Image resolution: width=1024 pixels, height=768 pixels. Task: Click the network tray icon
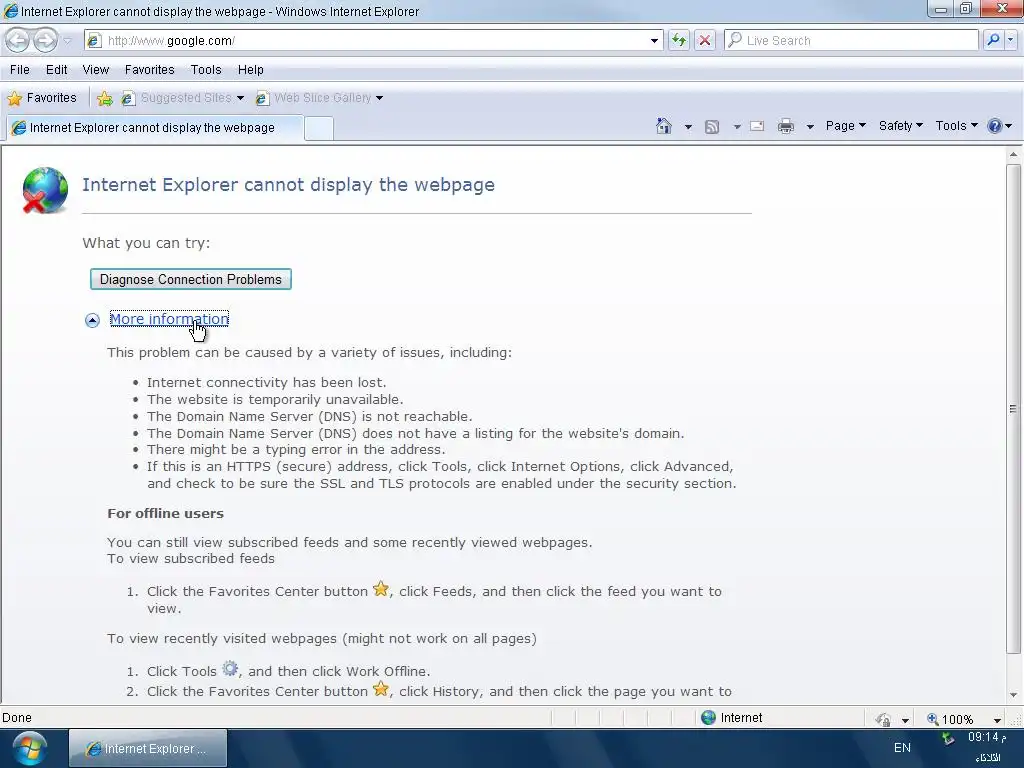pos(948,739)
